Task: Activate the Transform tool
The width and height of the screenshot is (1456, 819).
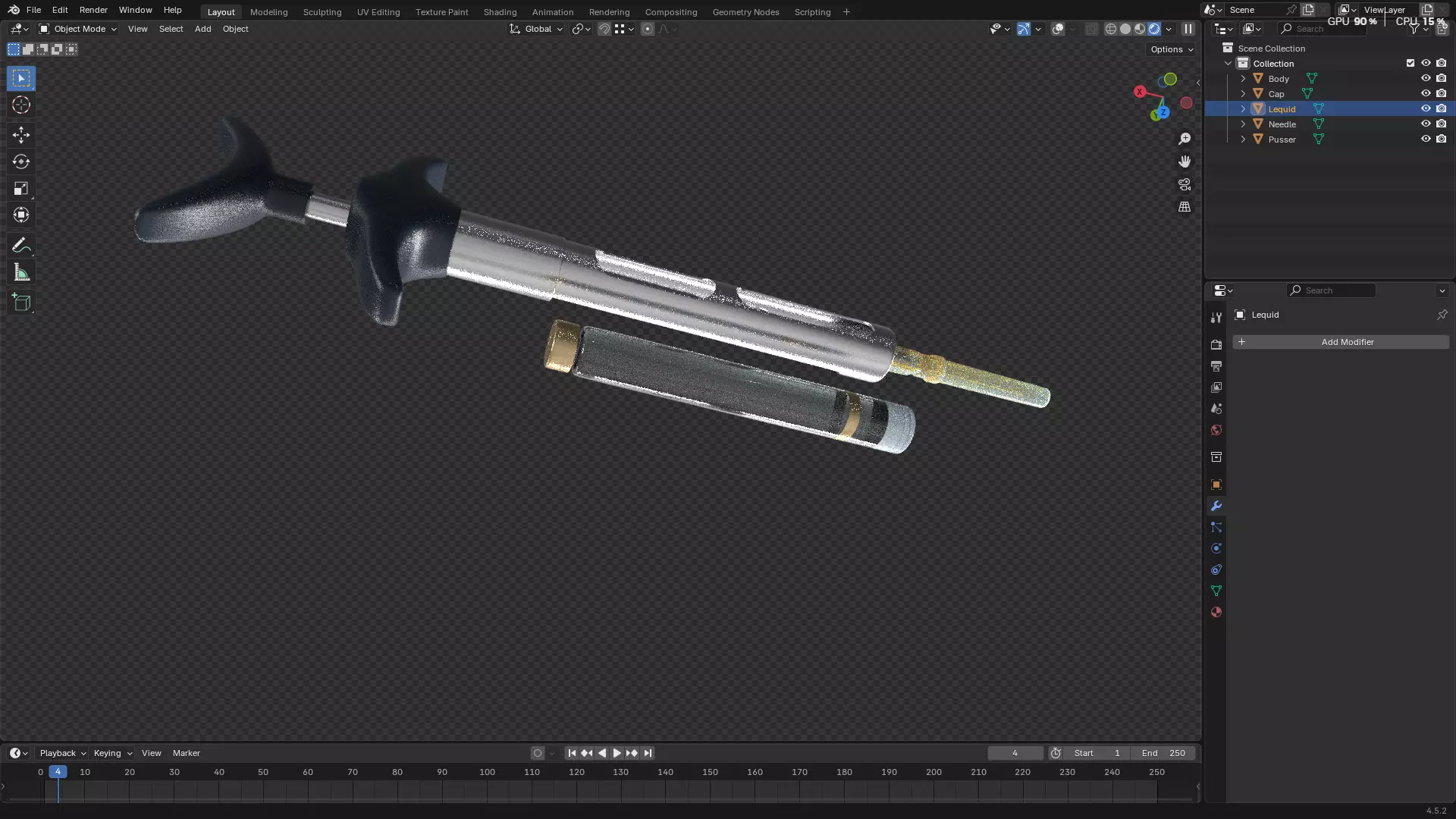Action: [21, 215]
